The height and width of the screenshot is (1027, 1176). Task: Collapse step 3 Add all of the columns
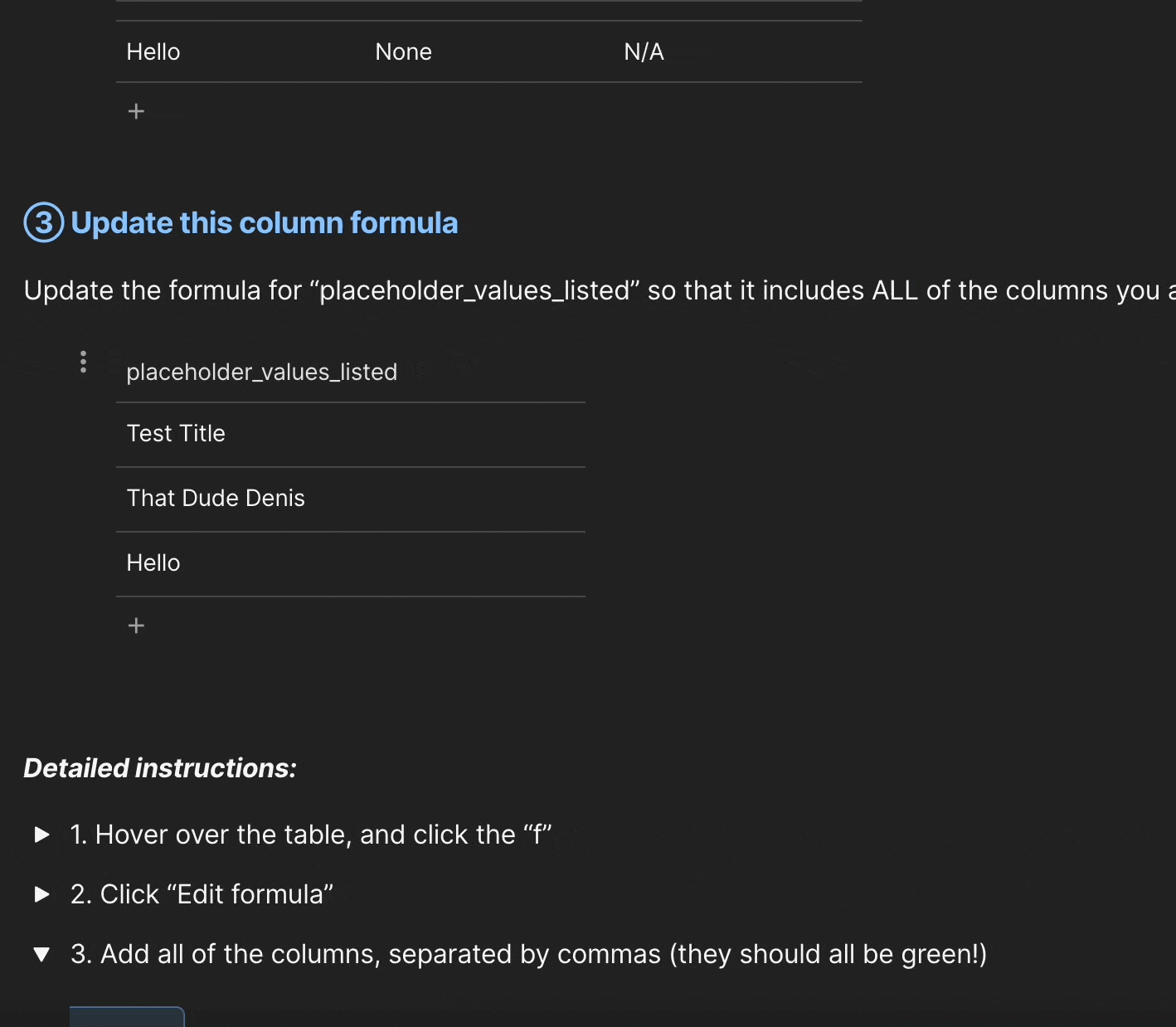coord(41,954)
